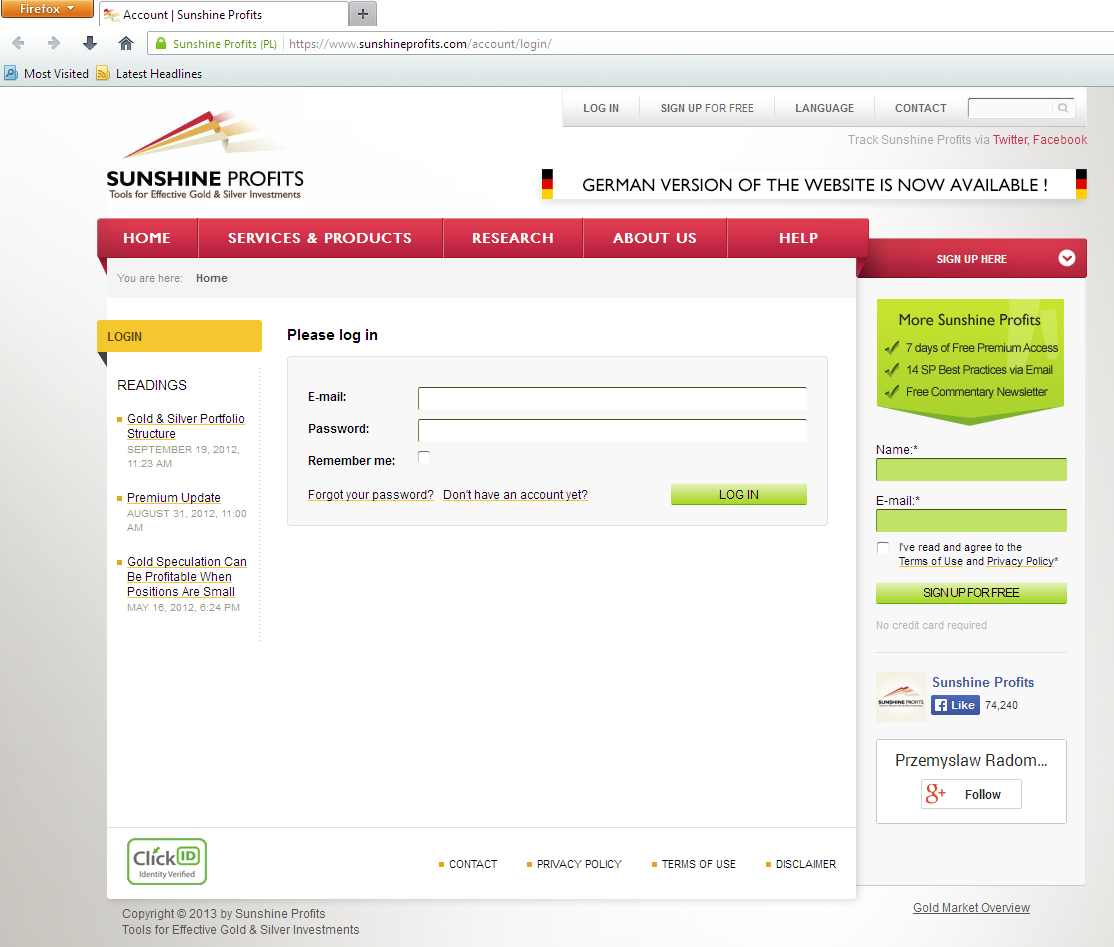The image size is (1114, 947).
Task: Click the Gold Market Overview link
Action: pyautogui.click(x=971, y=907)
